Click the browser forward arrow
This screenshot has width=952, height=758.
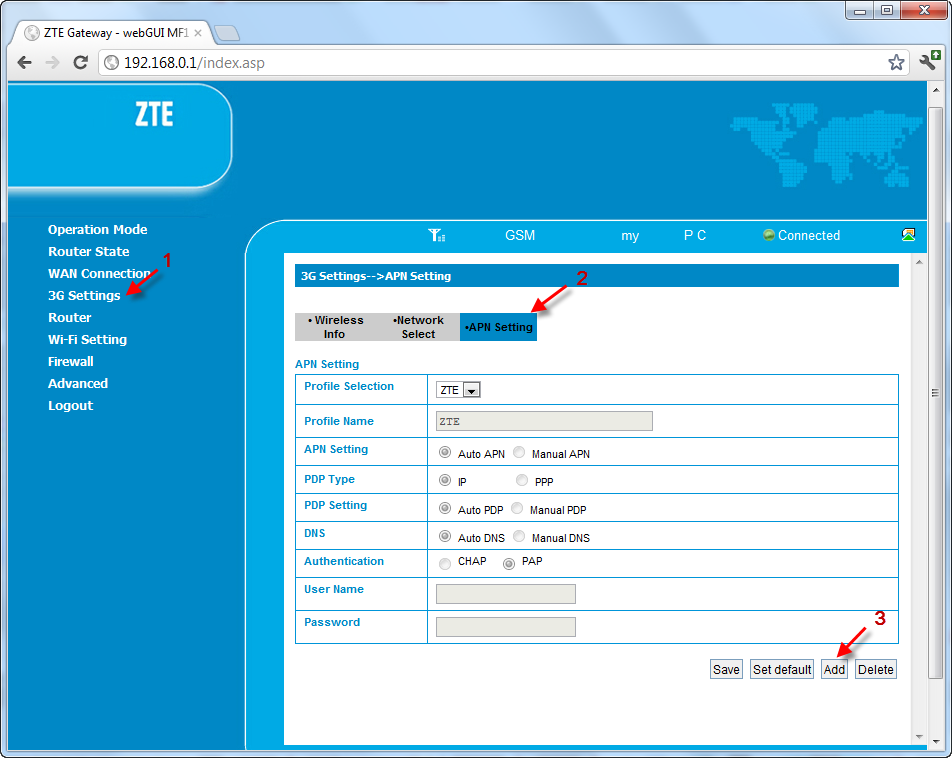[x=53, y=63]
